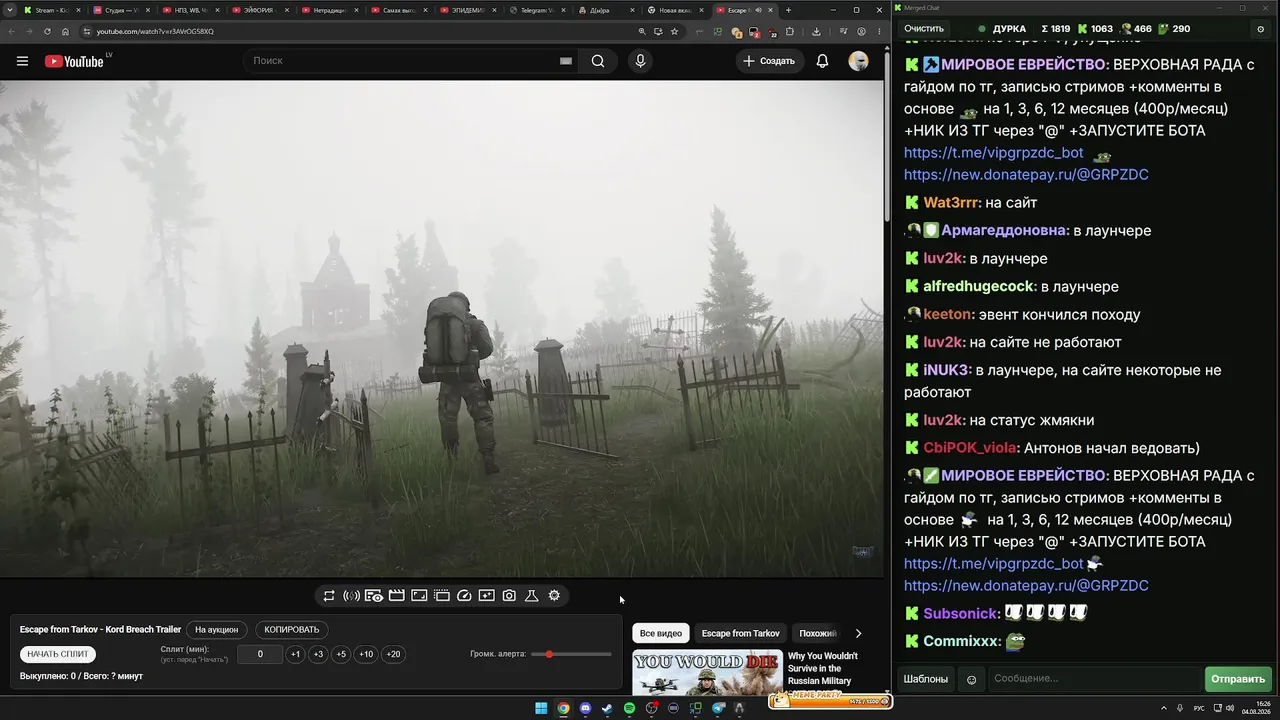Open the Шаблоны templates button
Viewport: 1280px width, 720px height.
click(926, 679)
